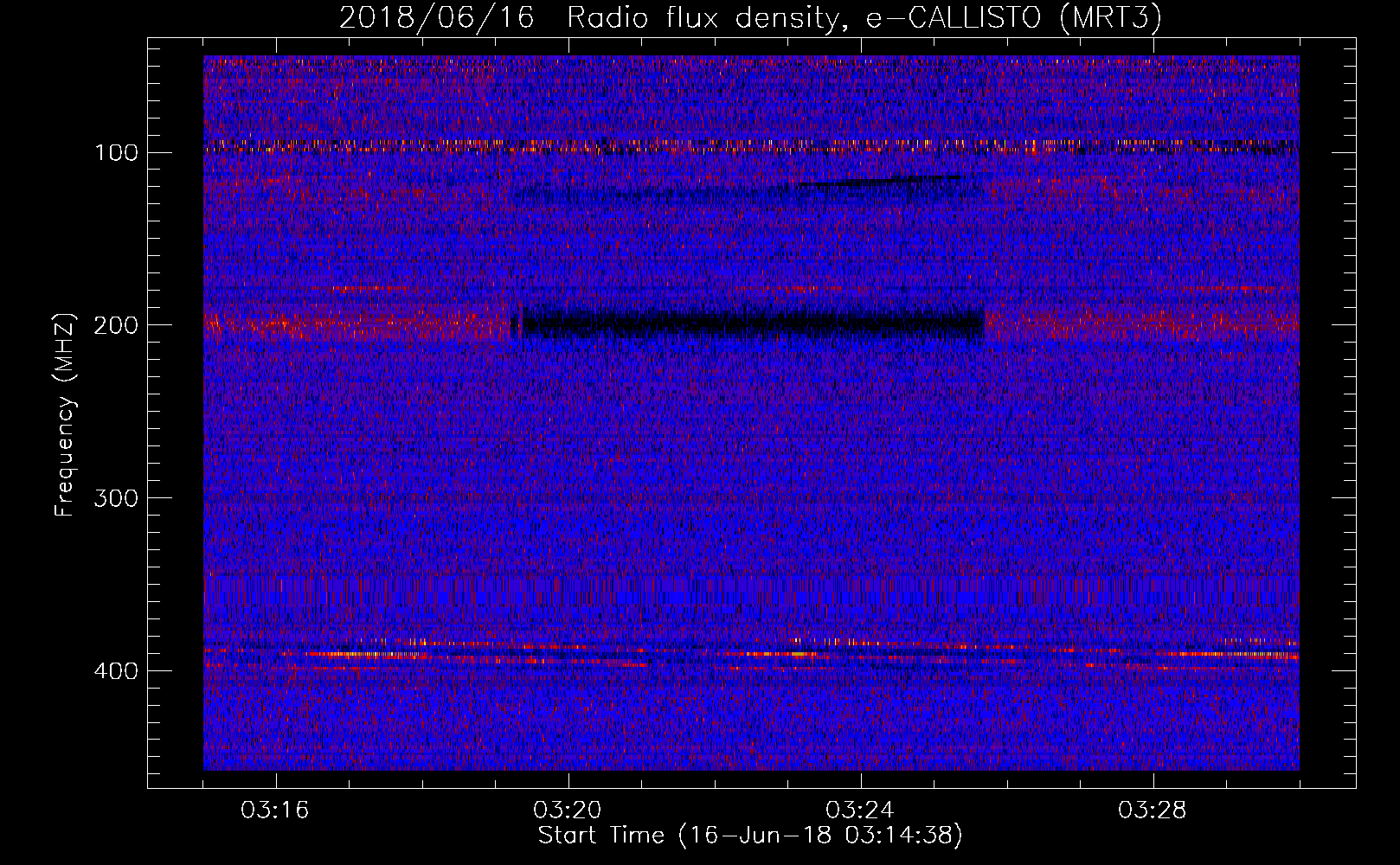Image resolution: width=1400 pixels, height=865 pixels.
Task: Click the '2018/06/16' date in the title
Action: 437,18
